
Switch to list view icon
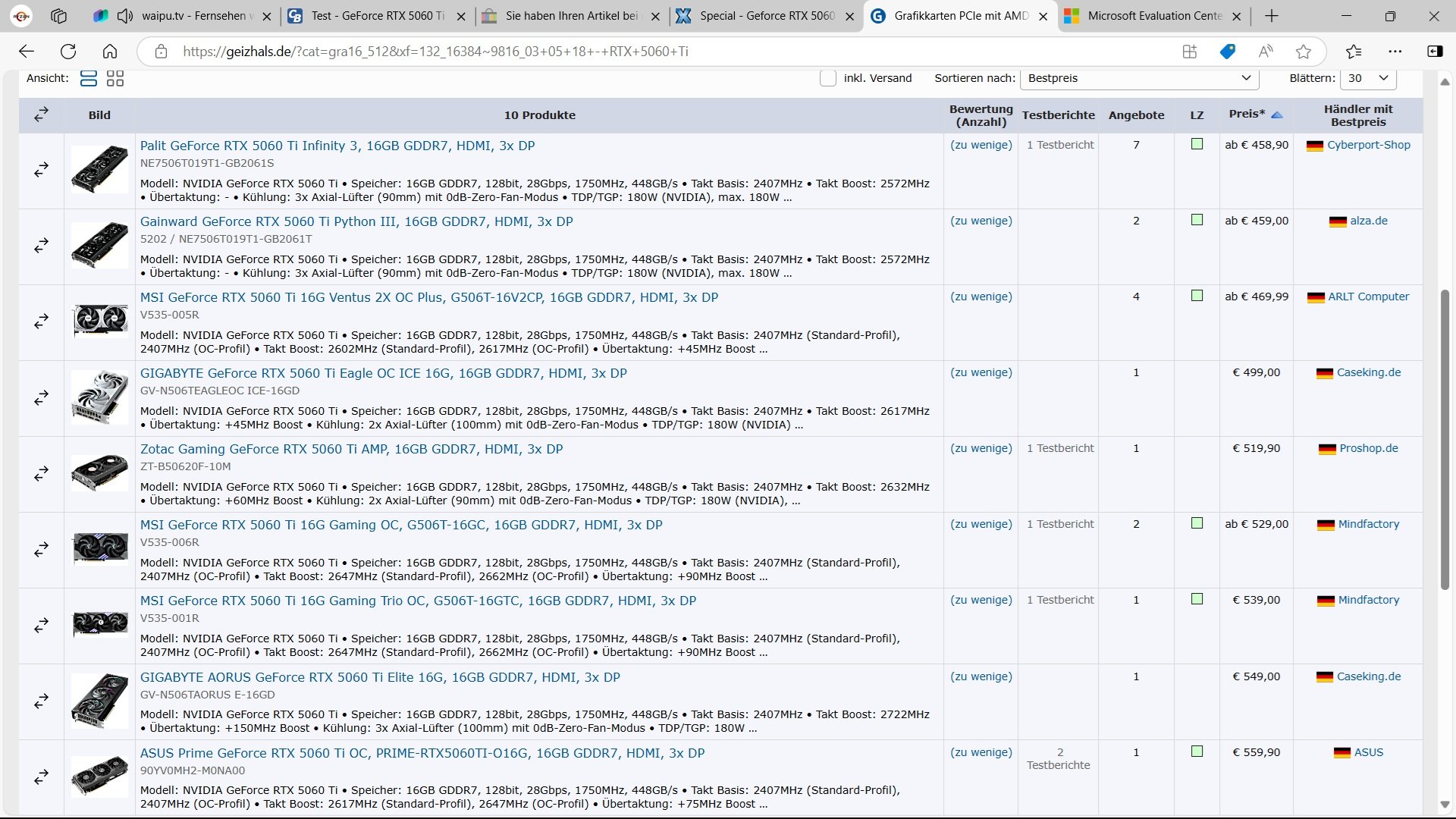coord(89,78)
